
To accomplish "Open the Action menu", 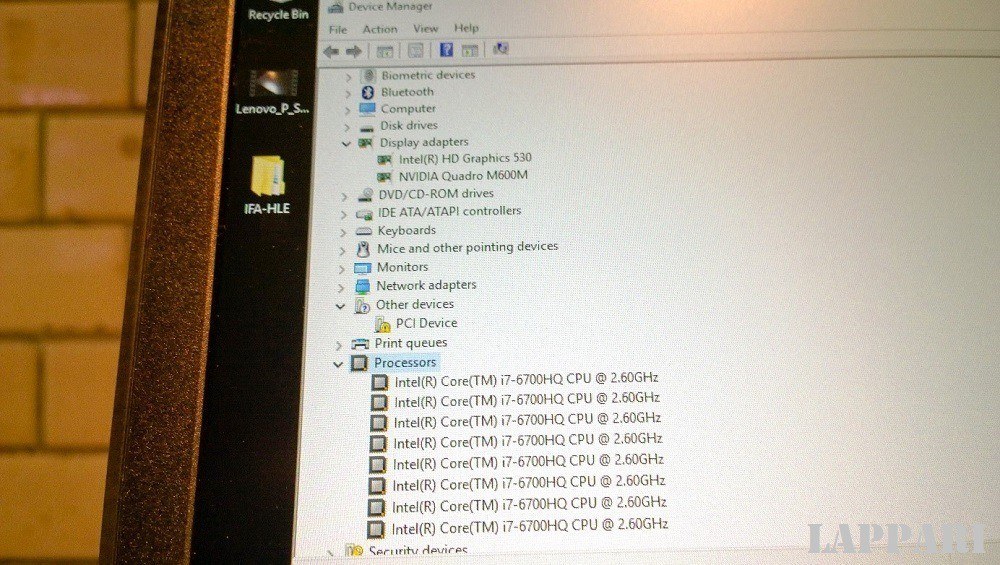I will (380, 29).
